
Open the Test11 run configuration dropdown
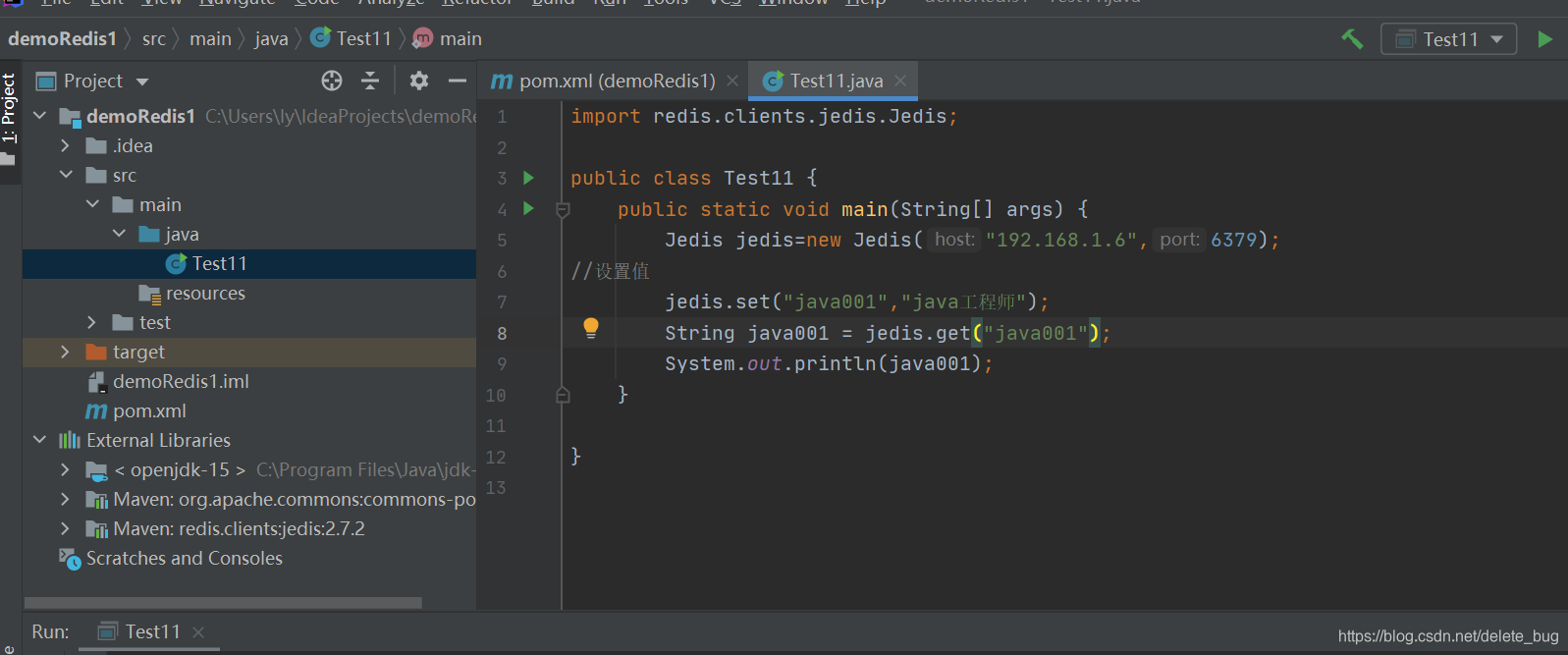click(x=1449, y=39)
